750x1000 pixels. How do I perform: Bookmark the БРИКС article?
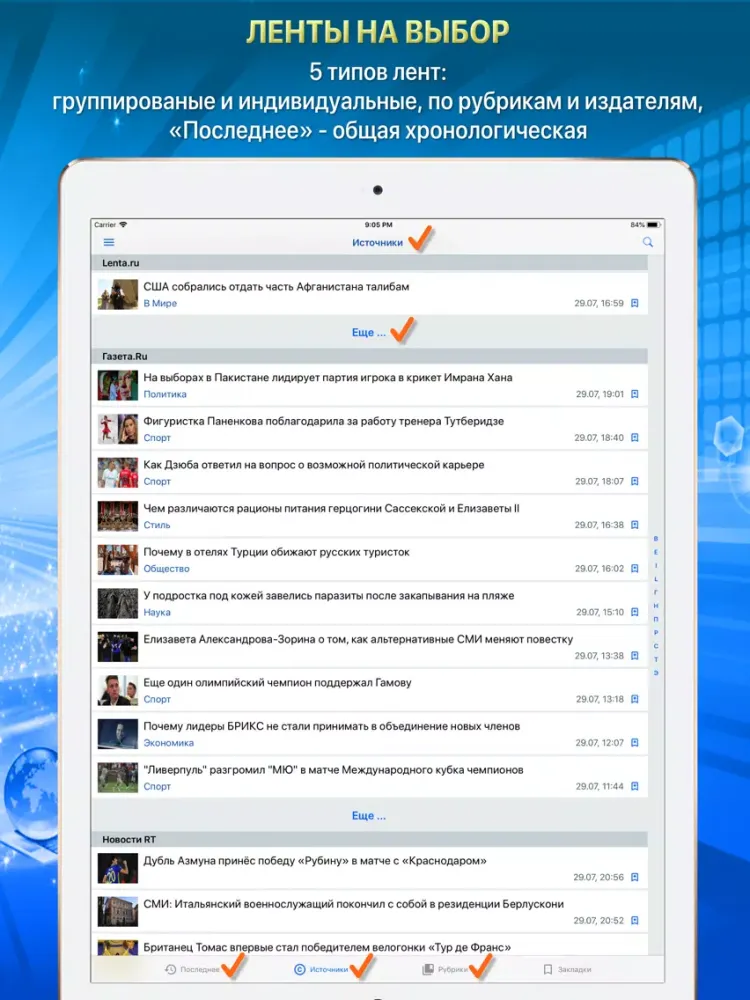635,743
